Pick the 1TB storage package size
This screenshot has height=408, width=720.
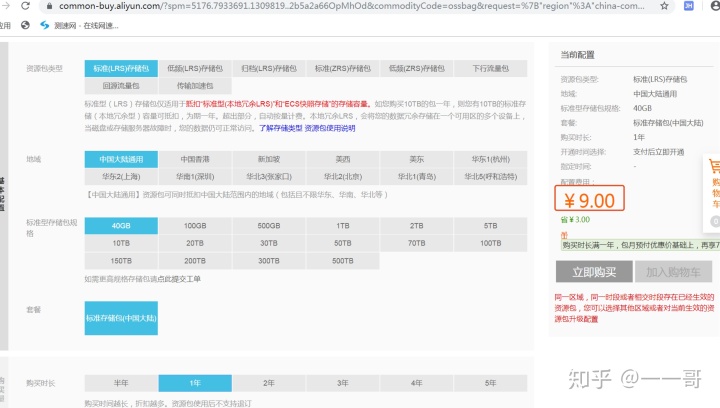click(x=343, y=226)
